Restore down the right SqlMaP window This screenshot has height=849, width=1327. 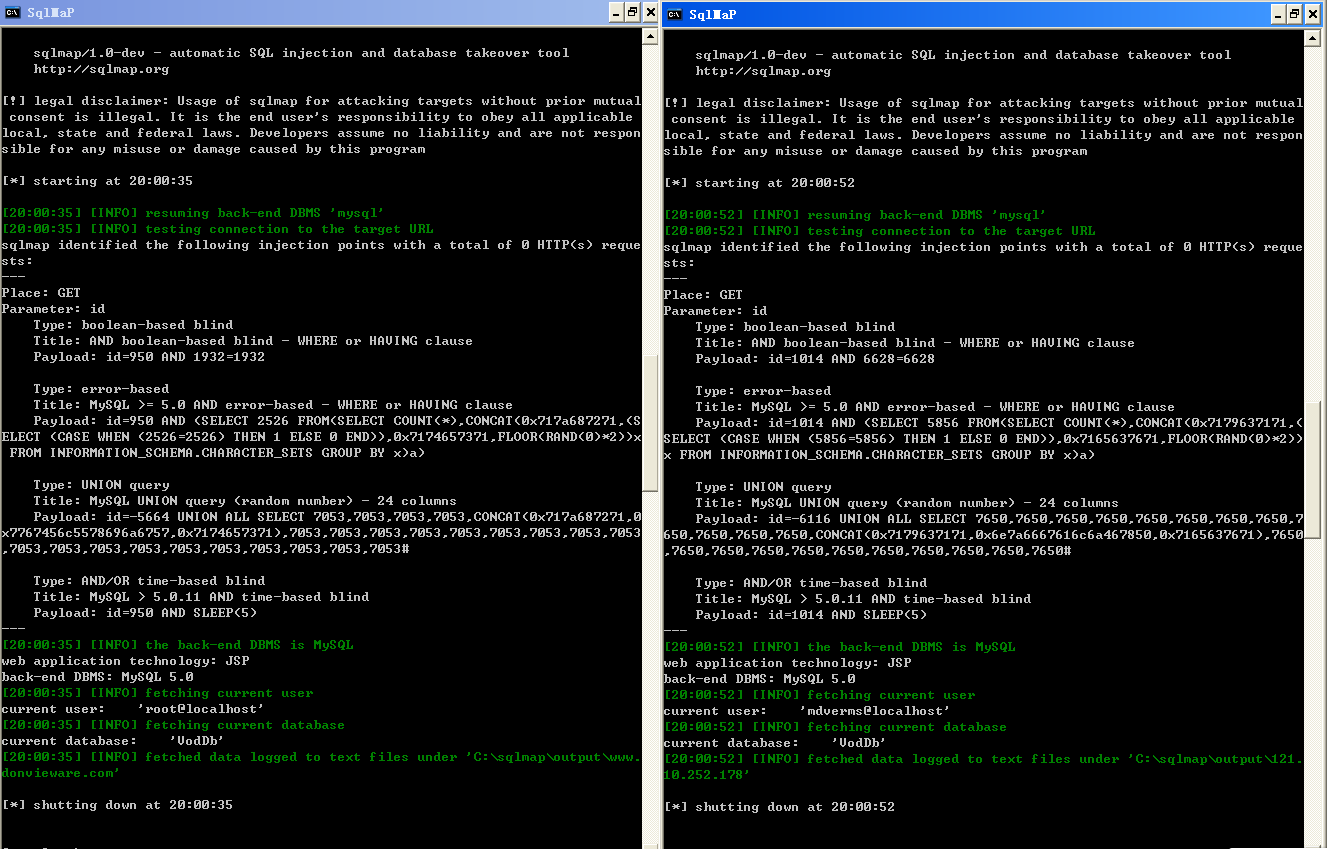[1295, 14]
